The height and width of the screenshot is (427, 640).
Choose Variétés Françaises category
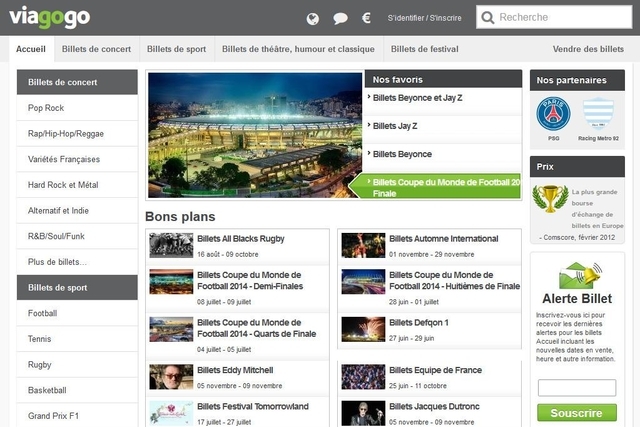(77, 159)
